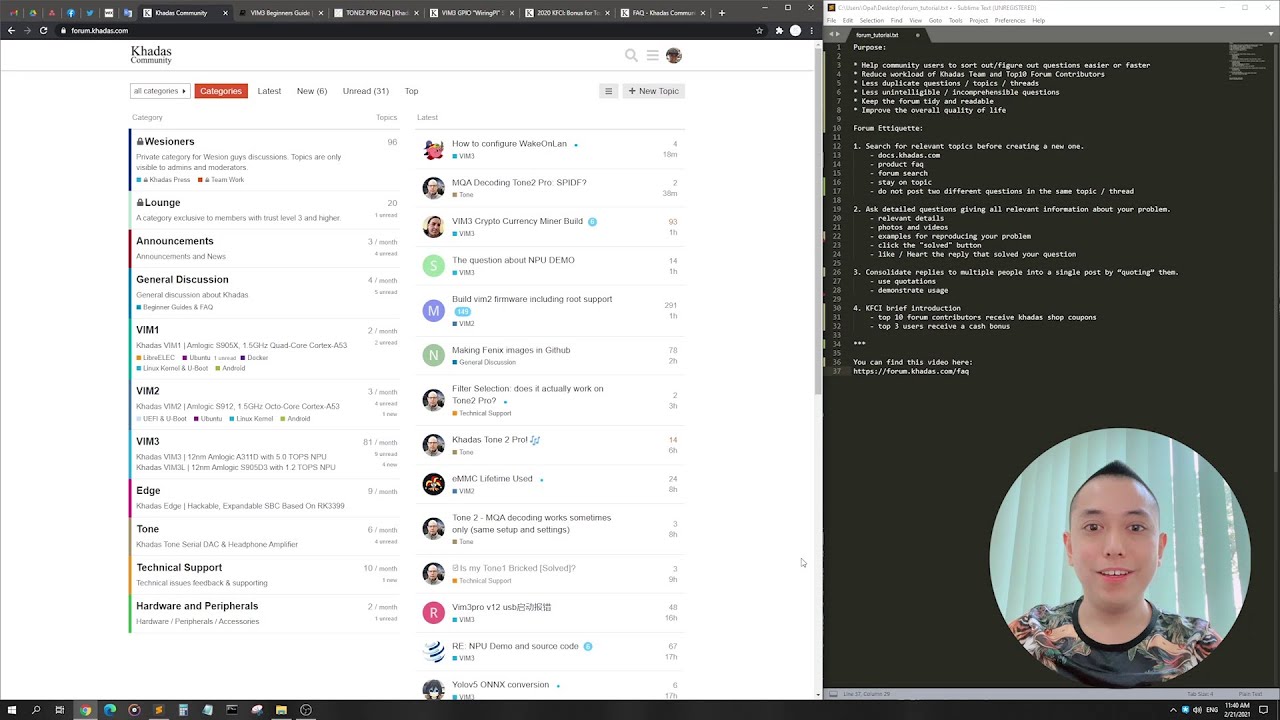
Task: Bookmark this page with the star icon
Action: (760, 30)
